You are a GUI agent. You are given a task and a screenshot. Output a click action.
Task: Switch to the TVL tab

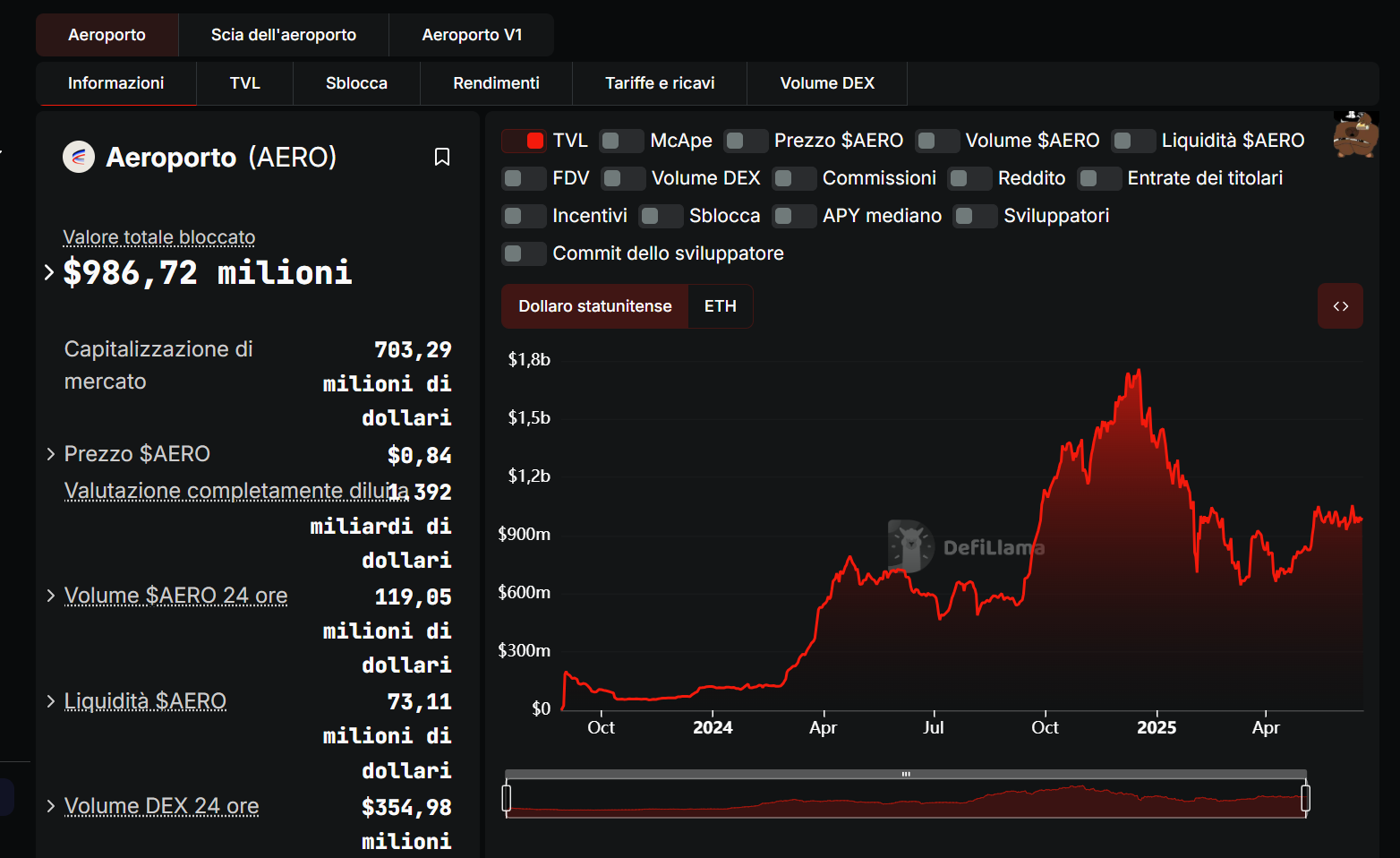coord(244,83)
